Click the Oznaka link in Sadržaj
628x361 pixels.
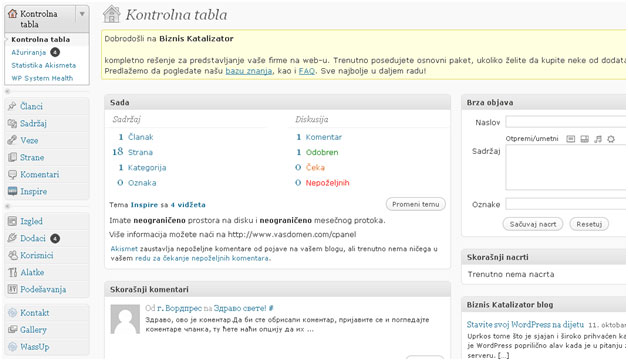click(x=142, y=183)
